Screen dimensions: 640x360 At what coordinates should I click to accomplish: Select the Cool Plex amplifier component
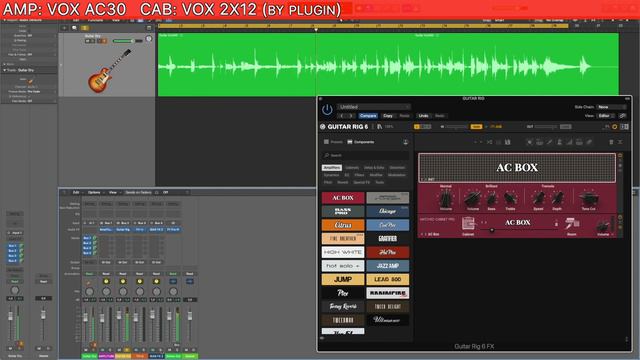pos(387,225)
